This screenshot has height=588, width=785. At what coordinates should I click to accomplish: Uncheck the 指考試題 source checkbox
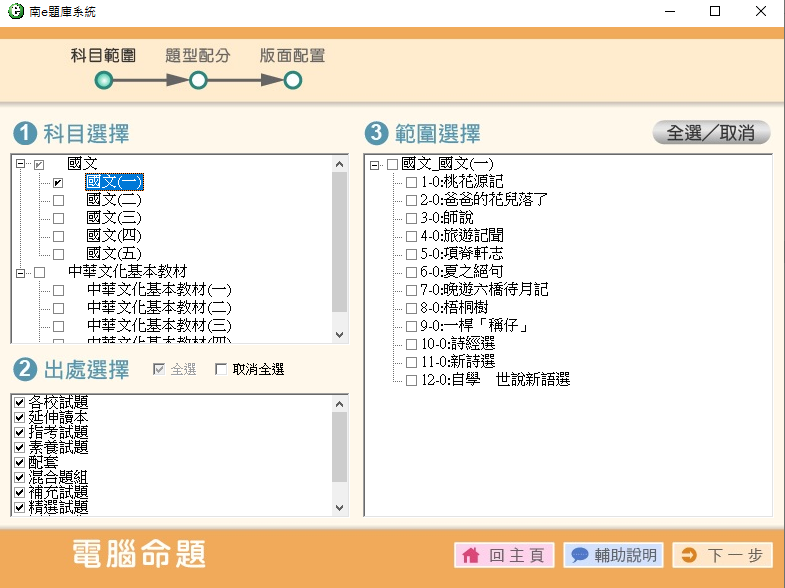click(19, 432)
